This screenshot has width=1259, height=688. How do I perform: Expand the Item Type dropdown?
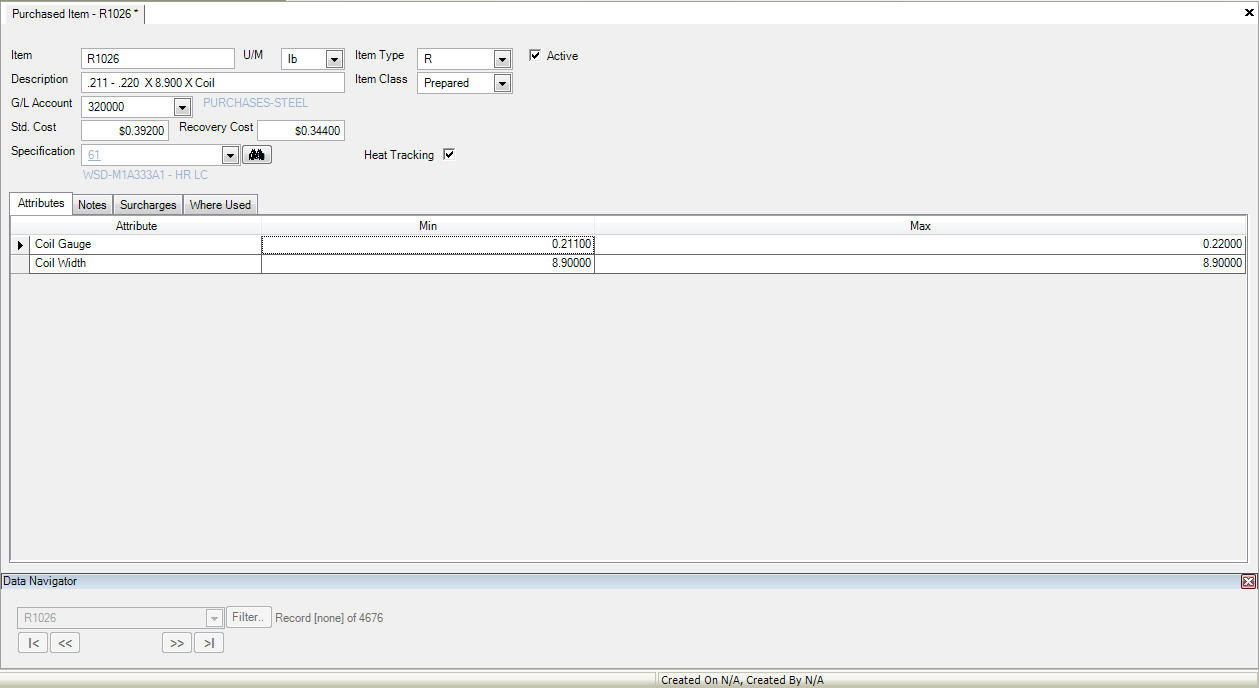tap(502, 60)
